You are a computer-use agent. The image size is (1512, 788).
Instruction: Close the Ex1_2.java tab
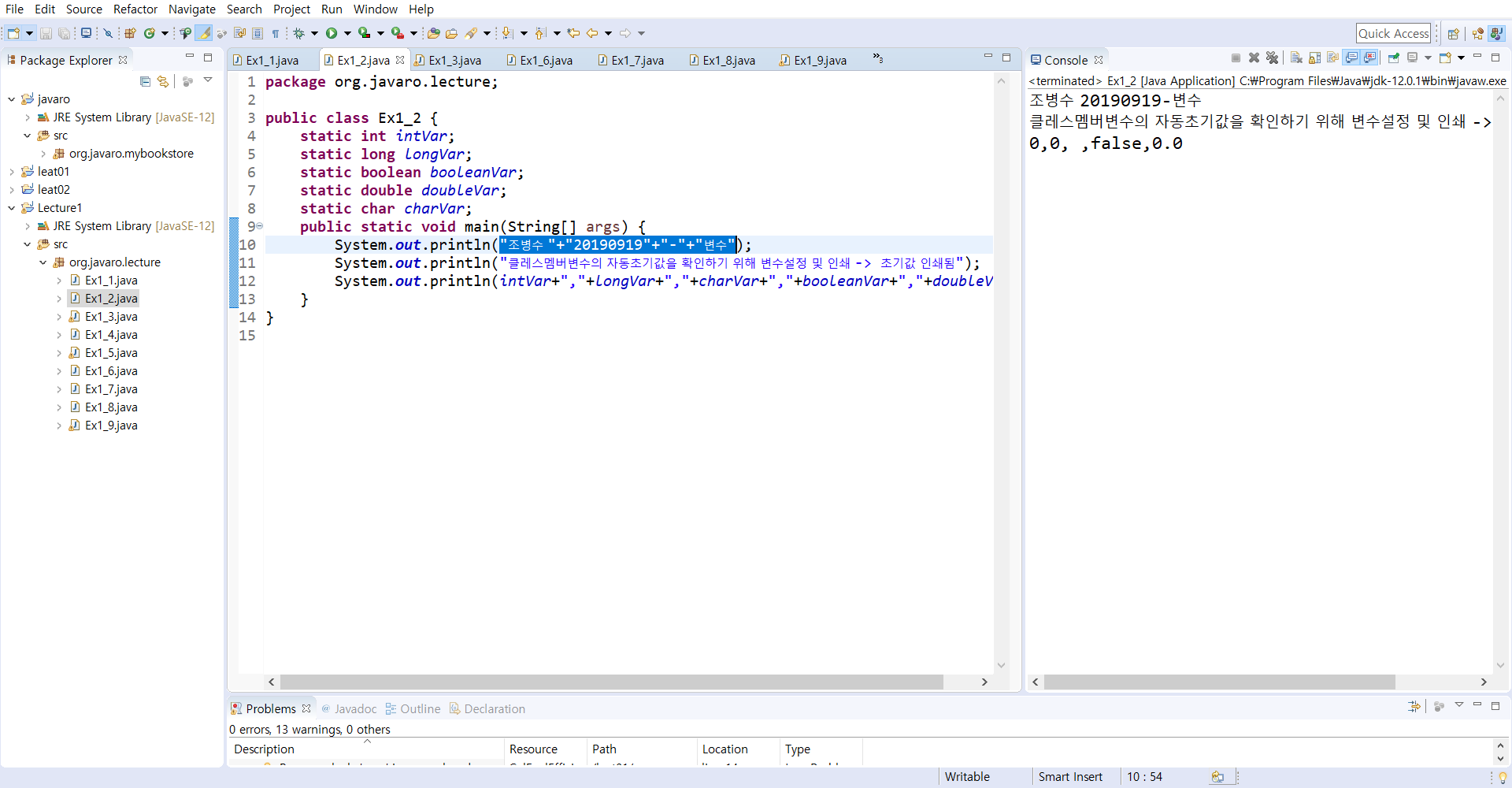click(400, 60)
